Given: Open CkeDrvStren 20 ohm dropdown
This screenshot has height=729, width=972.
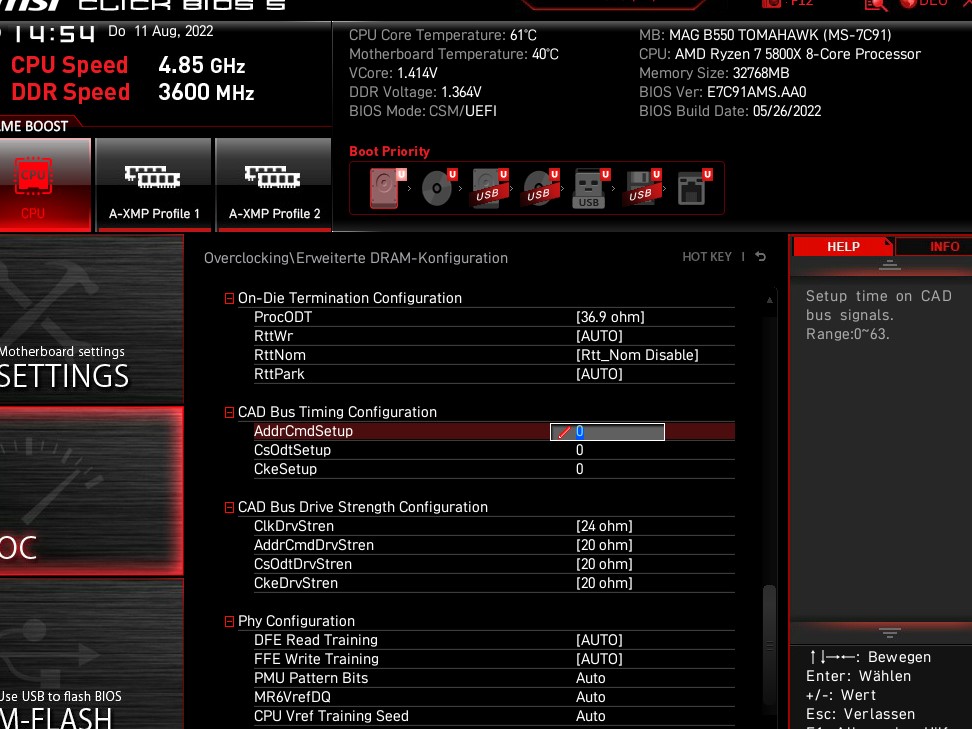Looking at the screenshot, I should pos(604,583).
